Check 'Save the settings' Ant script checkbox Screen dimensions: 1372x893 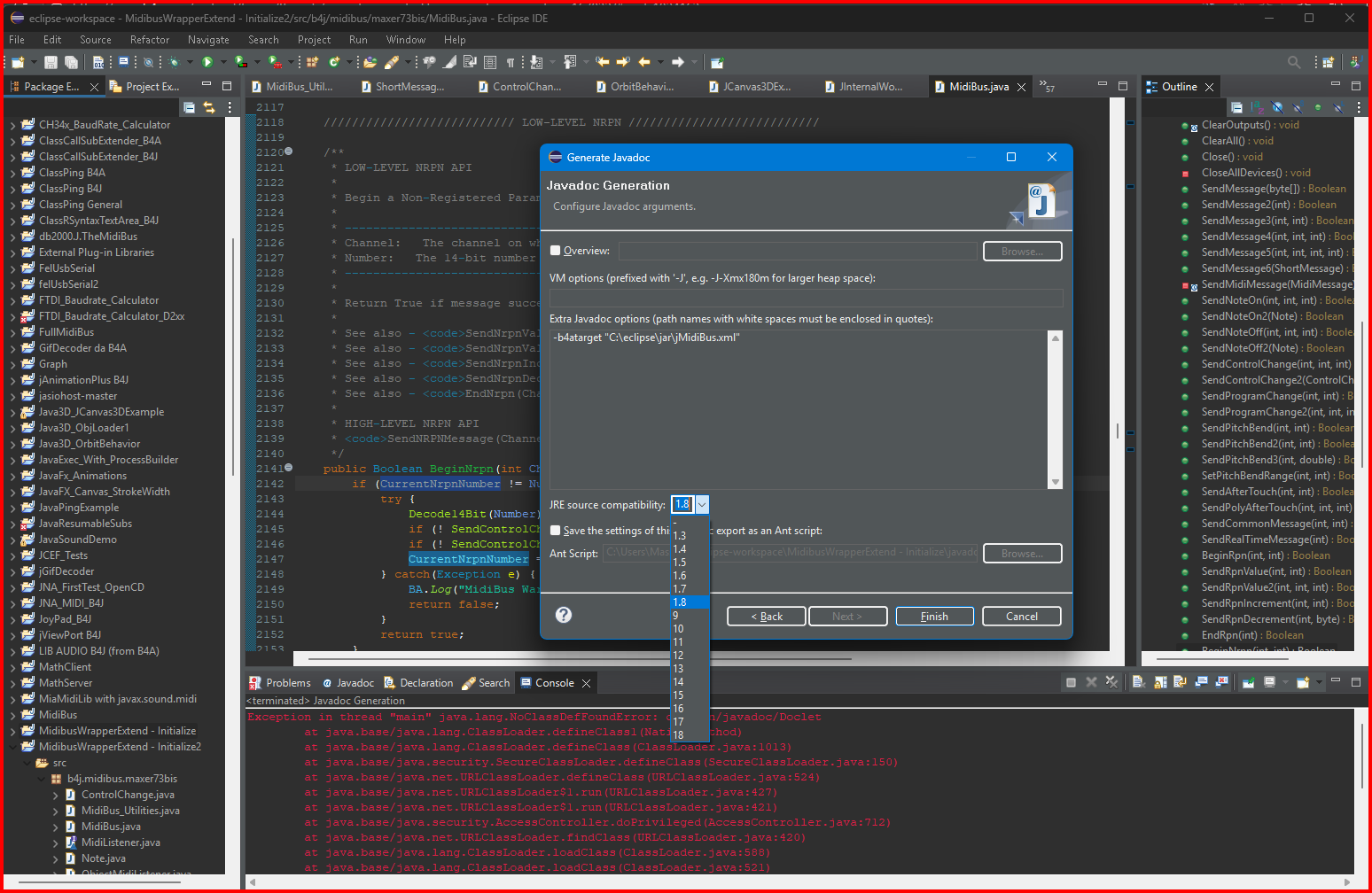(556, 531)
